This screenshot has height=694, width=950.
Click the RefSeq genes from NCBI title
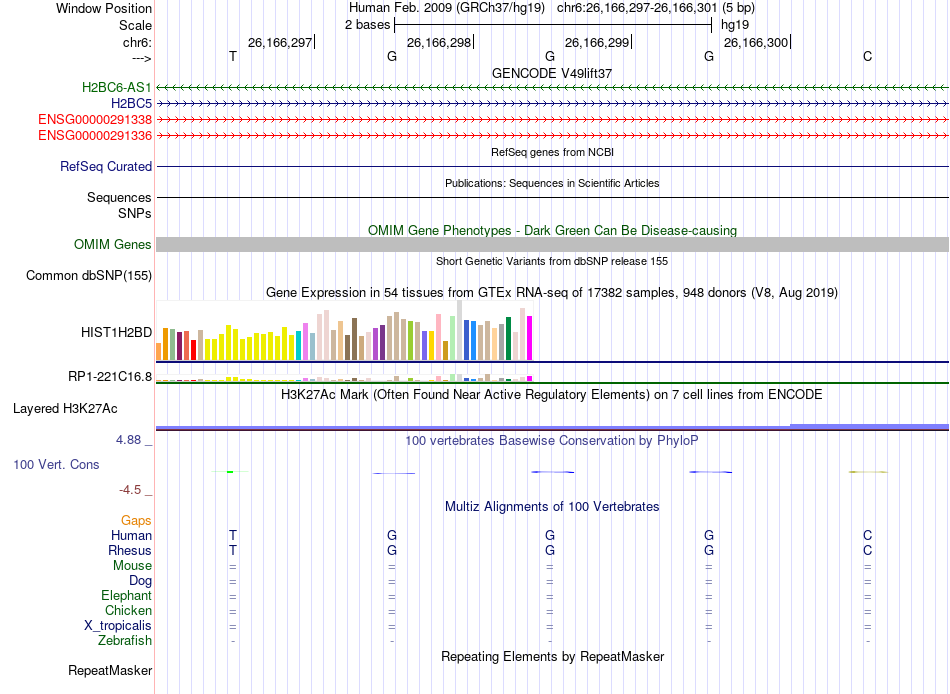[x=552, y=152]
